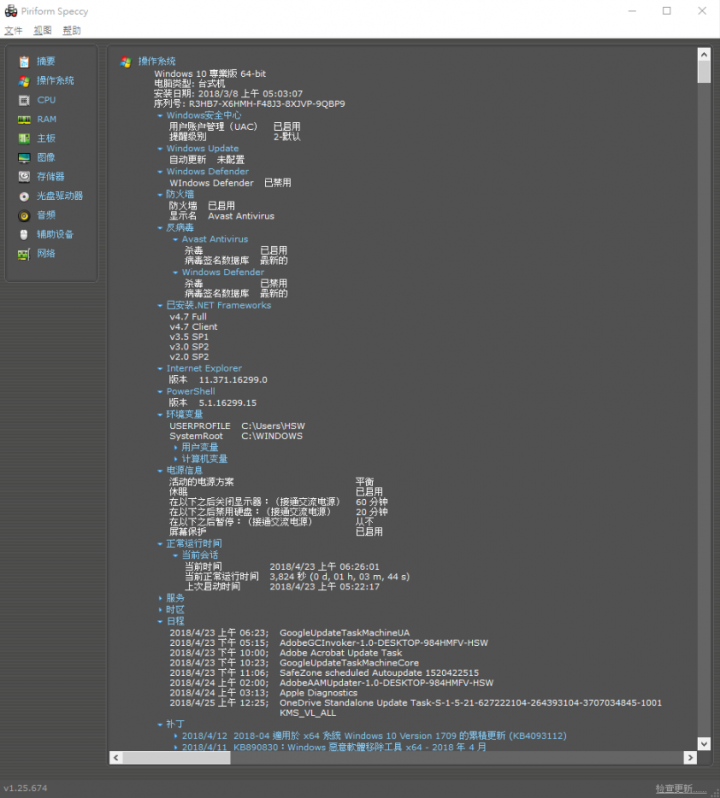Select the SafeZone scheduled Autoupdate row
The height and width of the screenshot is (798, 720).
pyautogui.click(x=324, y=673)
